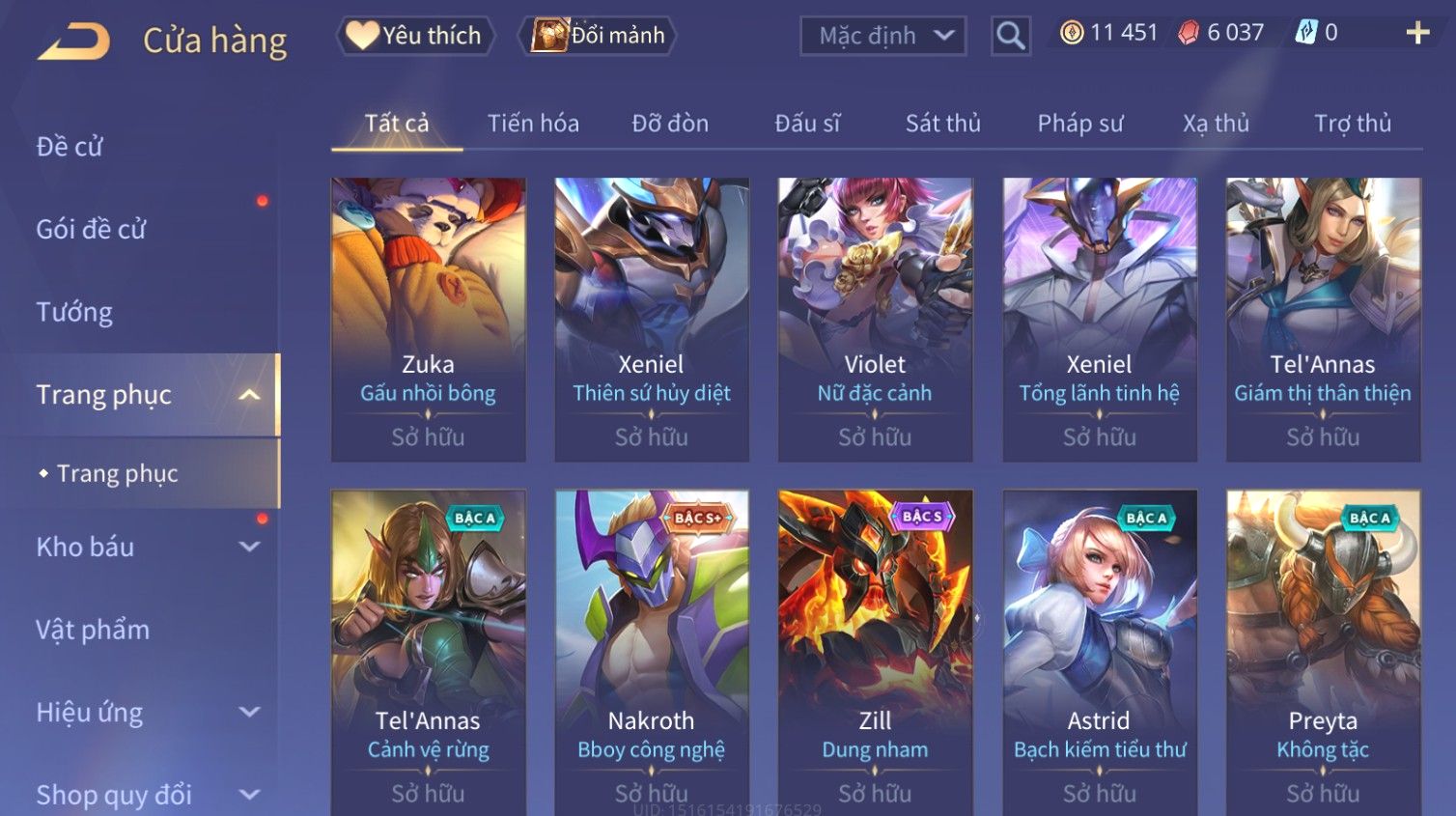This screenshot has width=1456, height=816.
Task: Tap the red gem currency icon
Action: pyautogui.click(x=1189, y=33)
